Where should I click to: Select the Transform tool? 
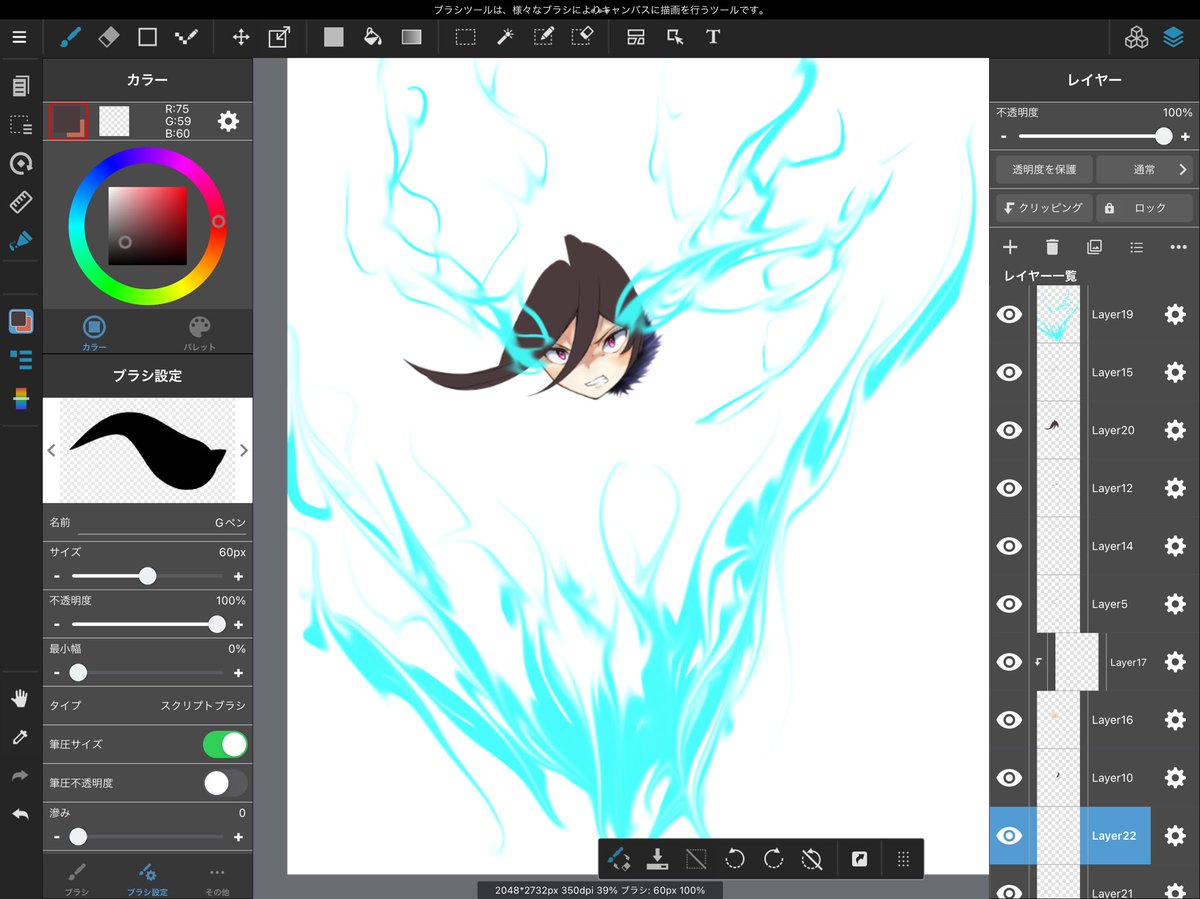[x=279, y=38]
